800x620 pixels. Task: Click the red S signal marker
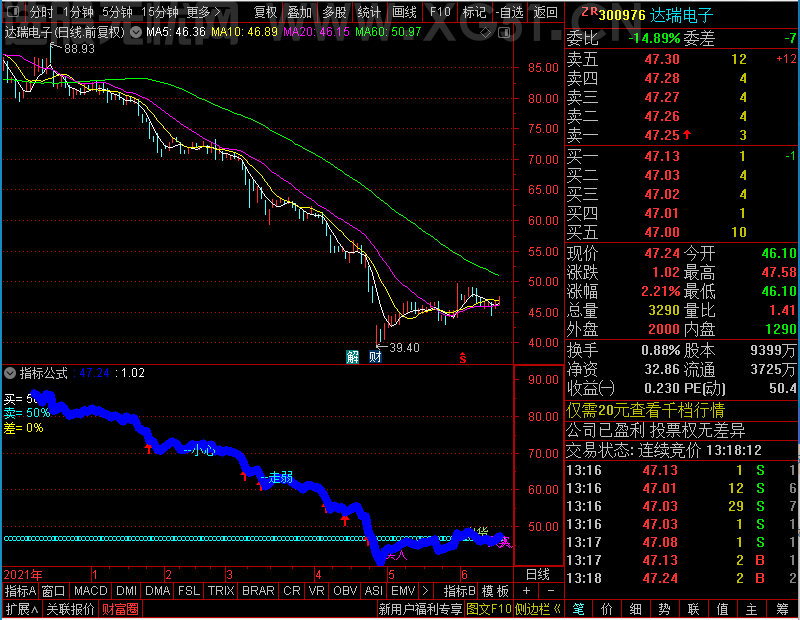pyautogui.click(x=463, y=358)
